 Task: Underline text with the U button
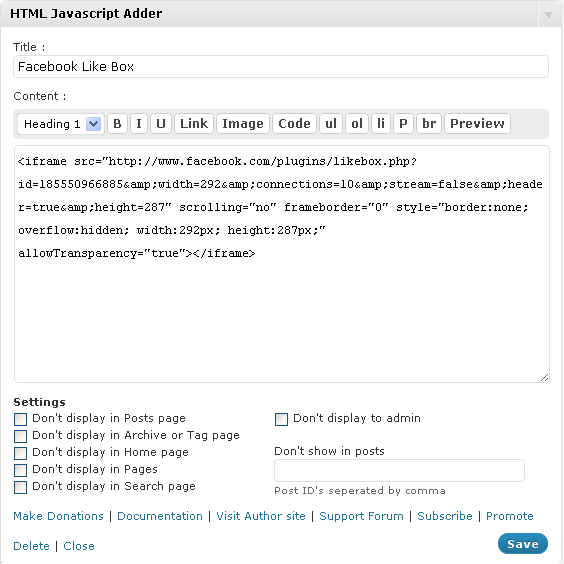pyautogui.click(x=161, y=124)
